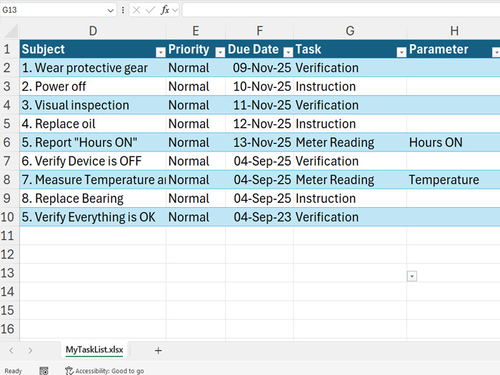Screen dimensions: 500x375
Task: Click the previous sheet arrow
Action: click(11, 350)
